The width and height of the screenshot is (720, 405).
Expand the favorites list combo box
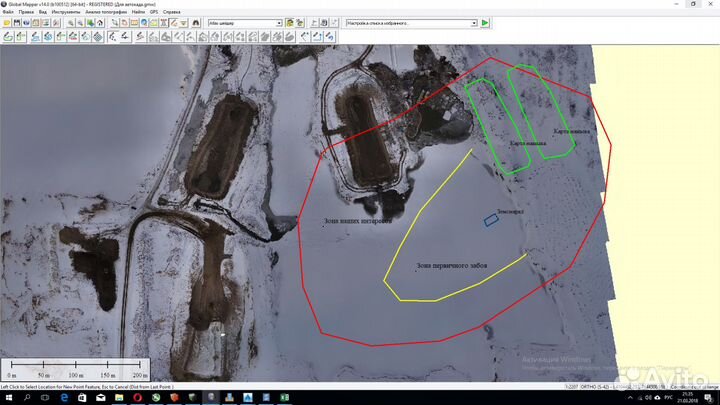point(410,22)
